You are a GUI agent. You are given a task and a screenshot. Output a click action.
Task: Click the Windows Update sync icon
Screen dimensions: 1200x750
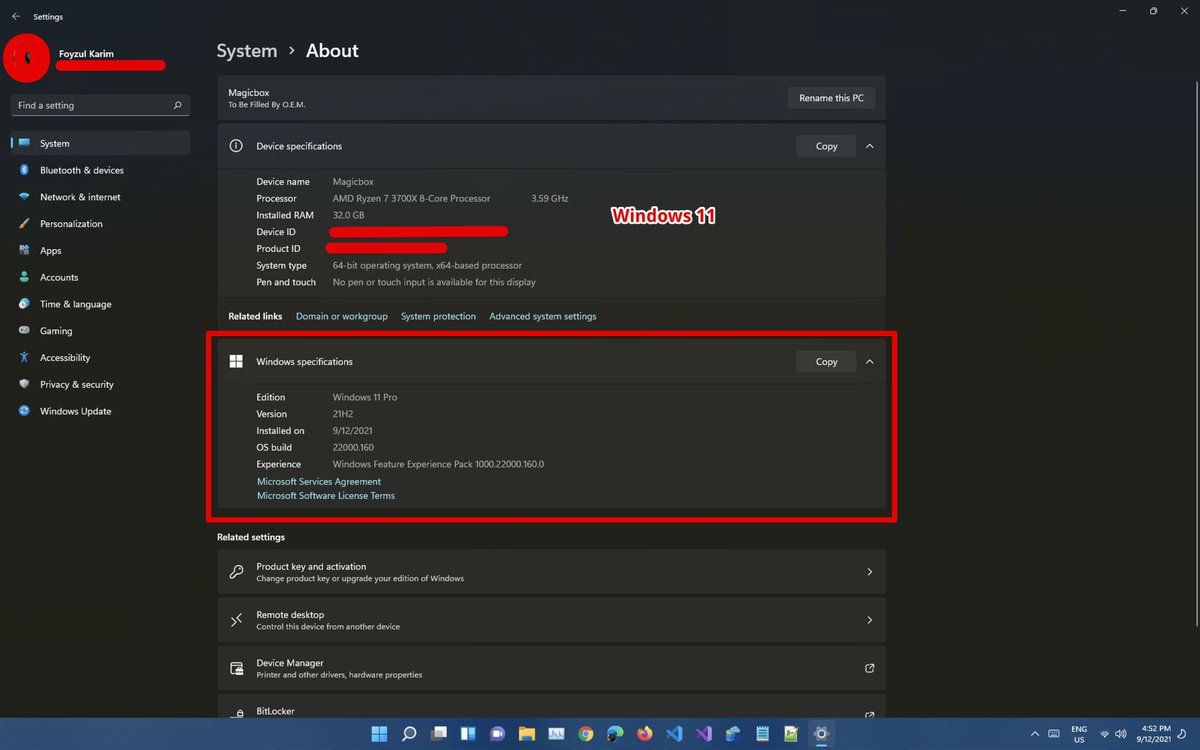click(24, 411)
